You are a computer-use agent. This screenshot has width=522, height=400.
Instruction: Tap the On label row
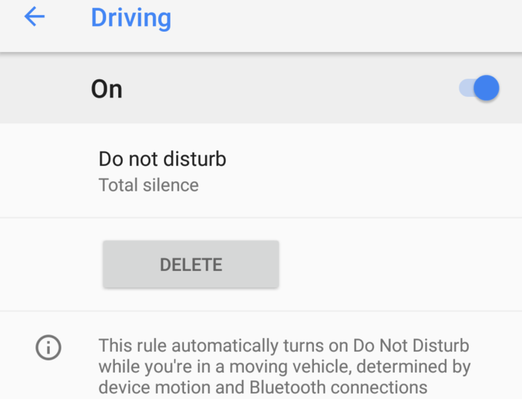(261, 88)
